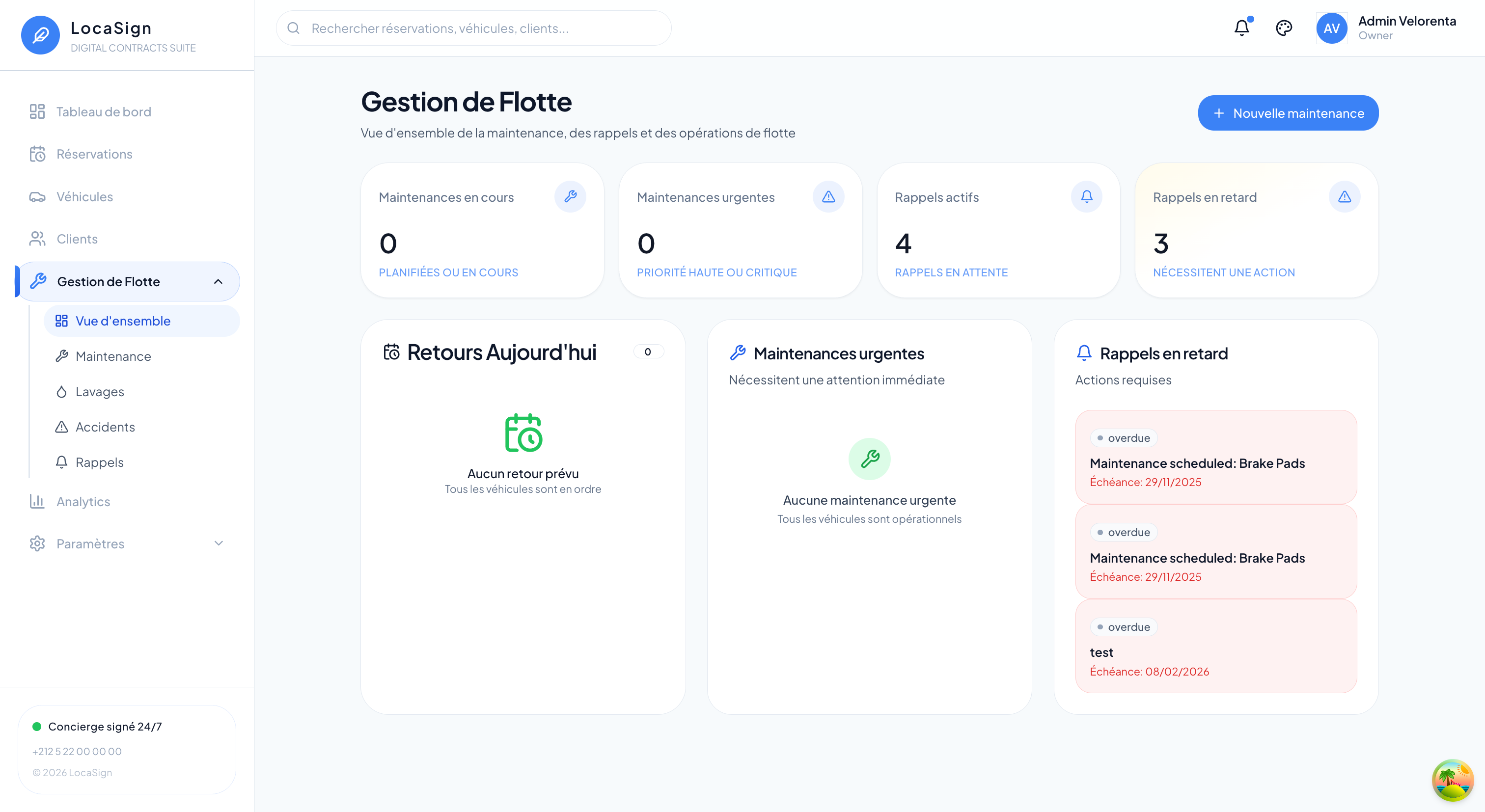Screen dimensions: 1485x812
Task: Open the Analytics menu item
Action: 82,501
